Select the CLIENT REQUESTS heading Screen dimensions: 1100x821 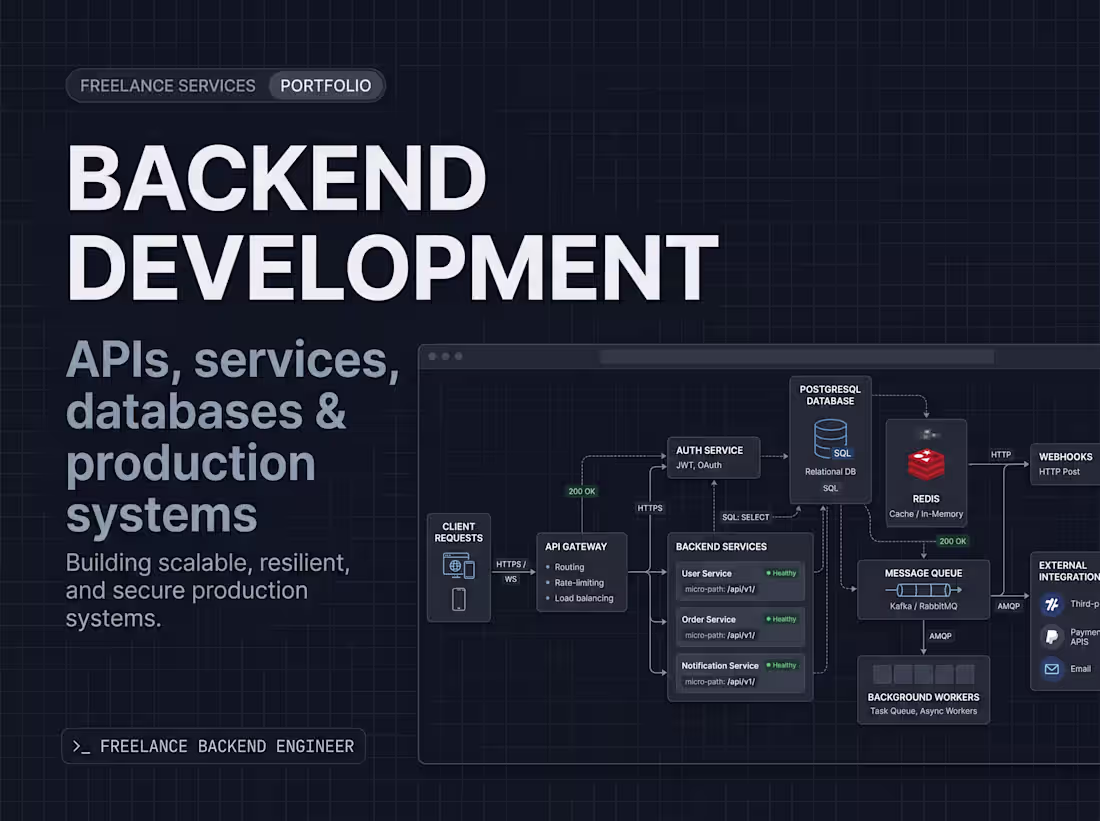(x=459, y=532)
